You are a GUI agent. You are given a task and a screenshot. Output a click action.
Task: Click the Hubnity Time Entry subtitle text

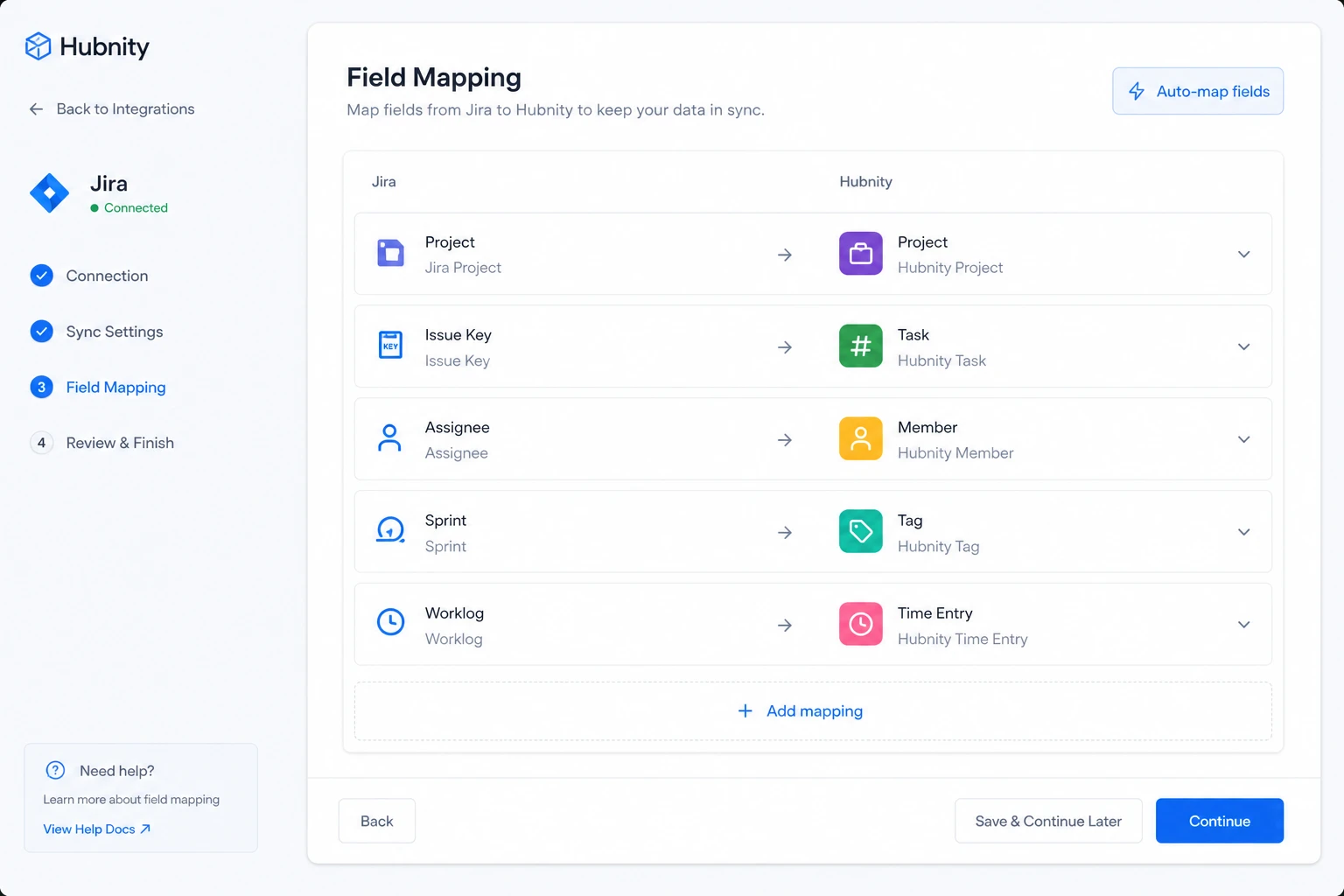tap(962, 639)
